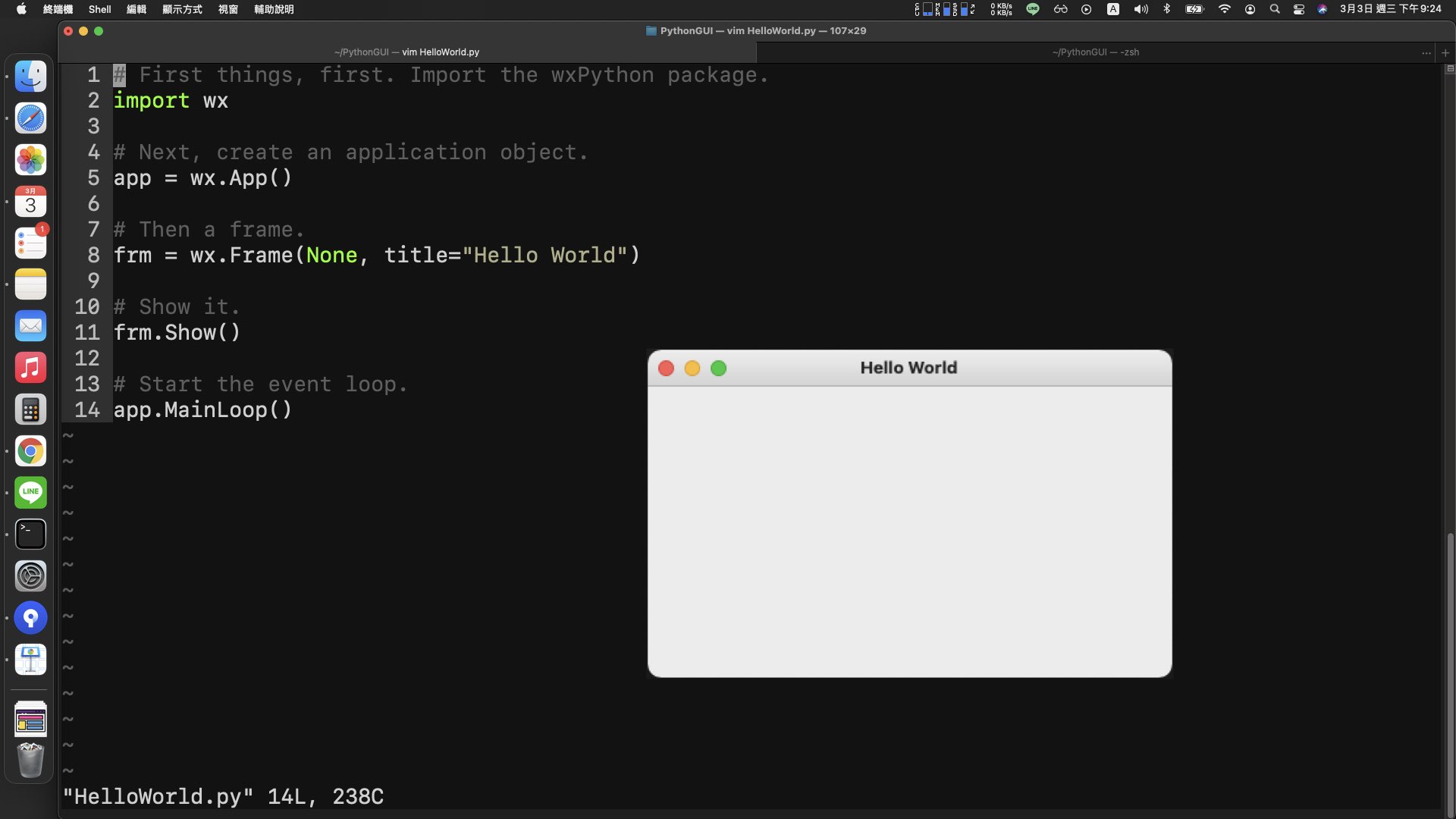Click the Terminal icon in the Dock
Screen dimensions: 1456x819
pyautogui.click(x=30, y=535)
